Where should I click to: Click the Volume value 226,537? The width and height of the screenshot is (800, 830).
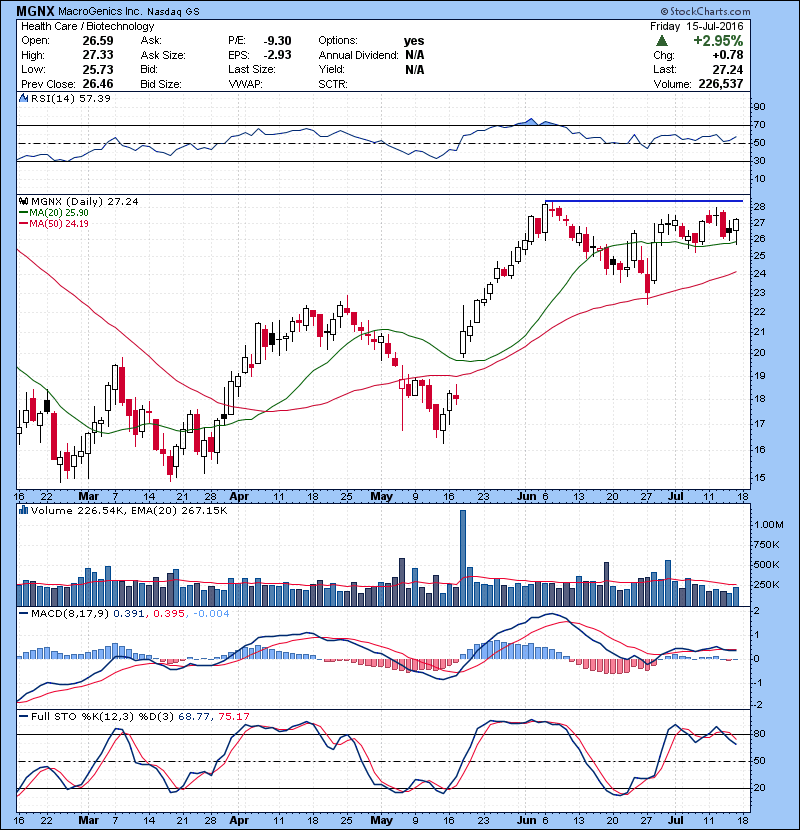(721, 84)
